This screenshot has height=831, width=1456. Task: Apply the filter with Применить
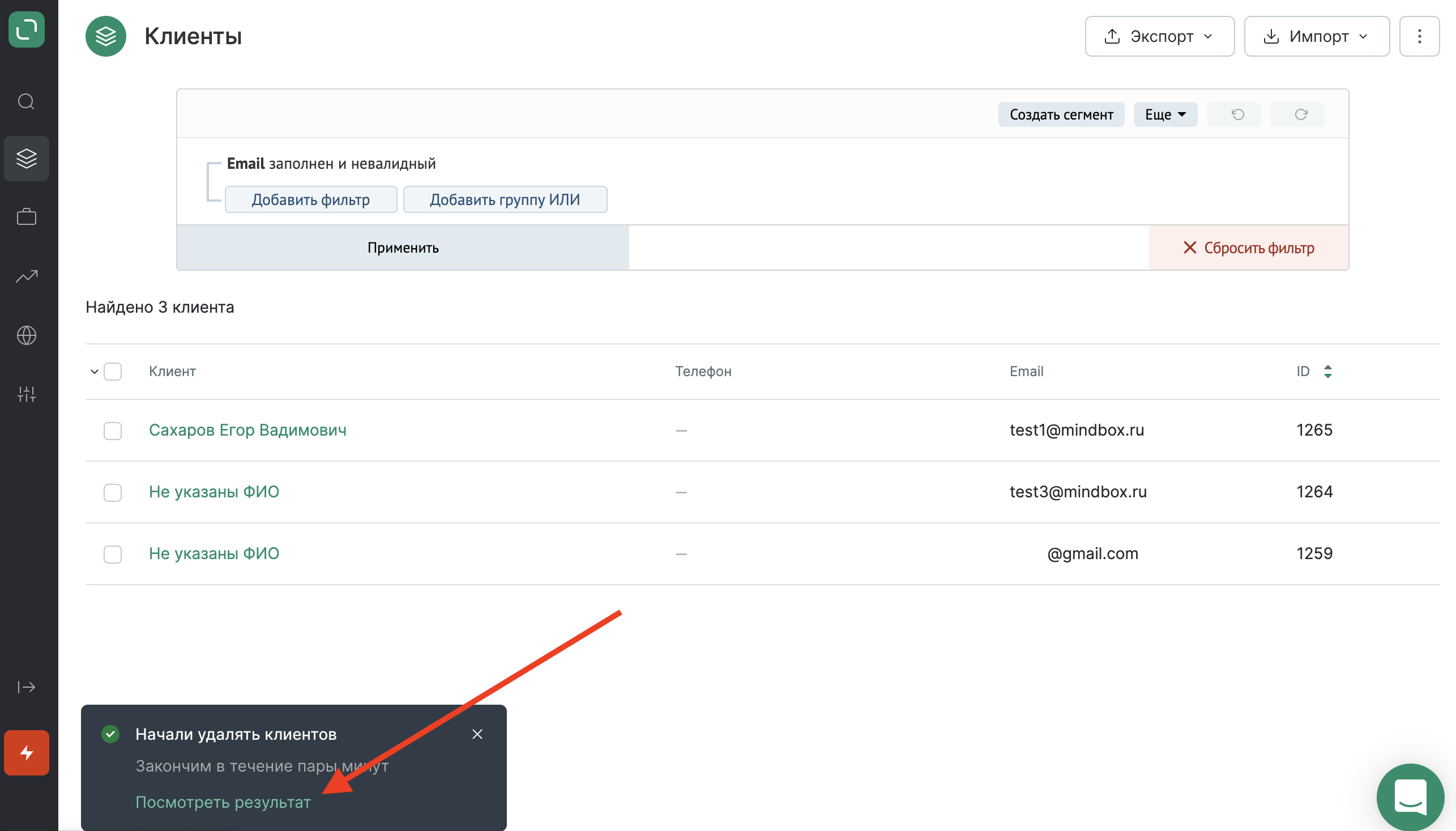click(403, 248)
